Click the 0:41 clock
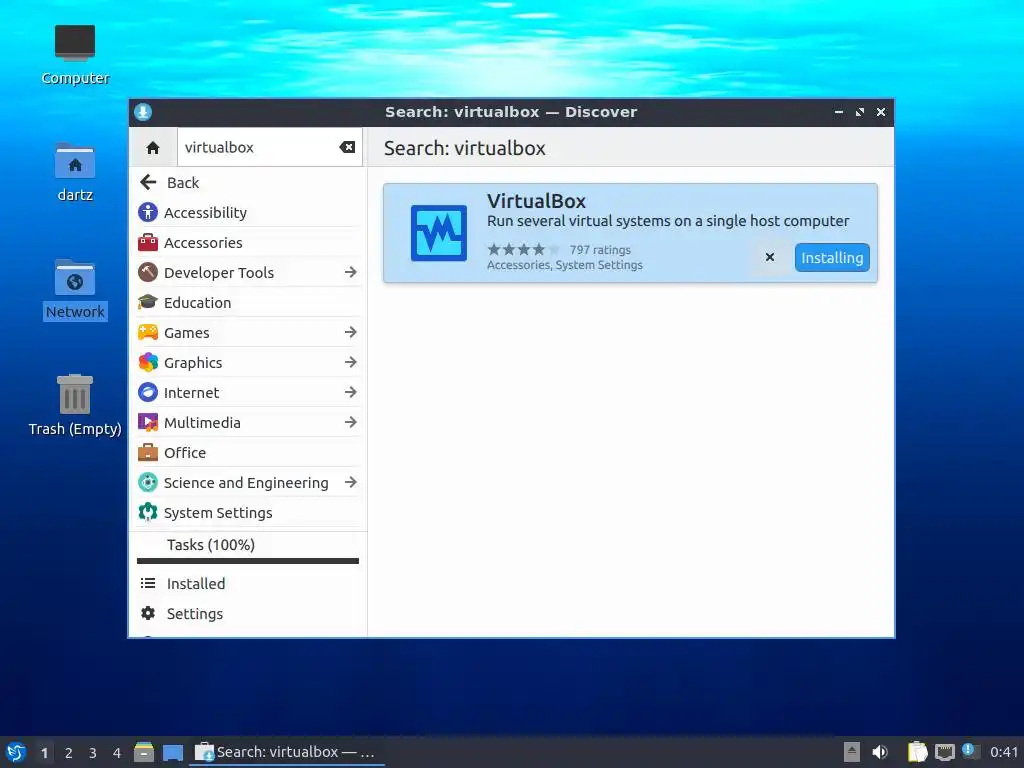 [1004, 752]
